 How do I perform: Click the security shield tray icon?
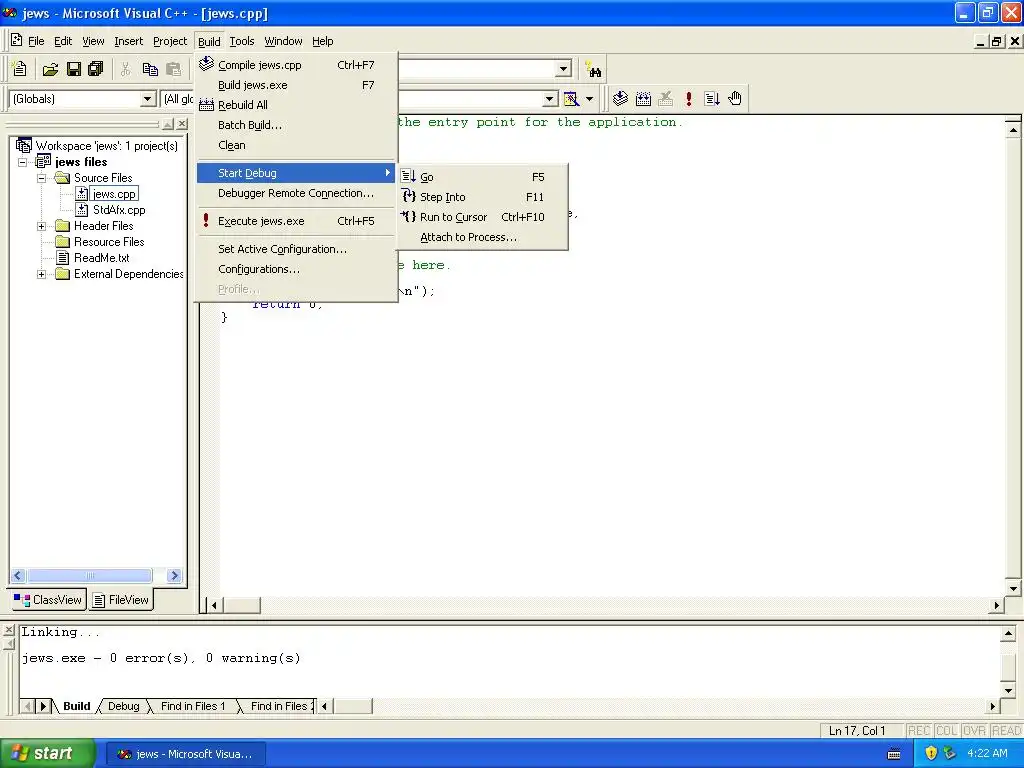[931, 753]
